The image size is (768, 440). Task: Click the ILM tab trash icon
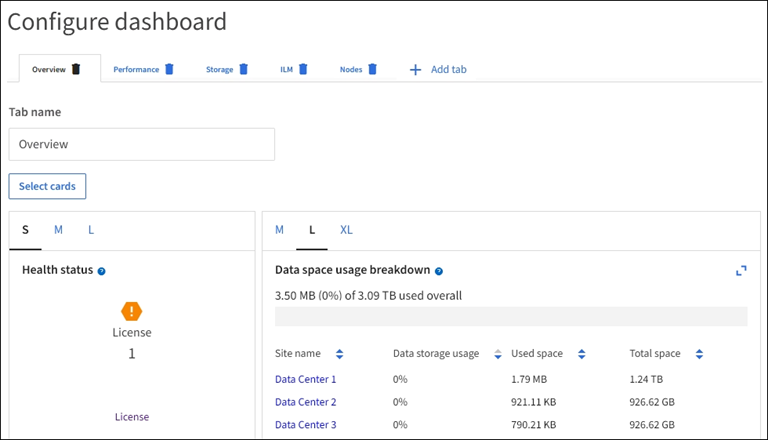point(303,69)
